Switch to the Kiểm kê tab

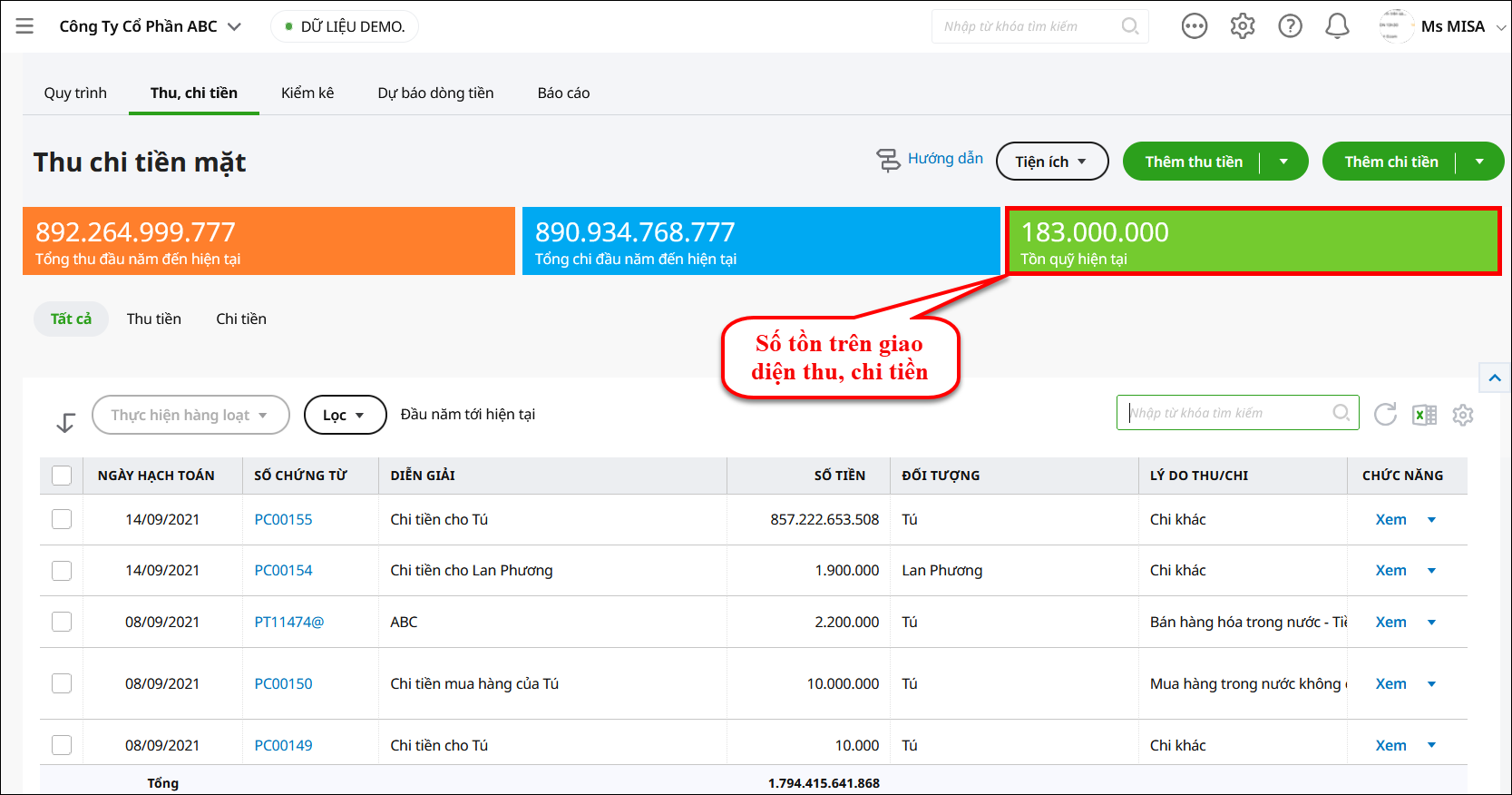coord(307,93)
